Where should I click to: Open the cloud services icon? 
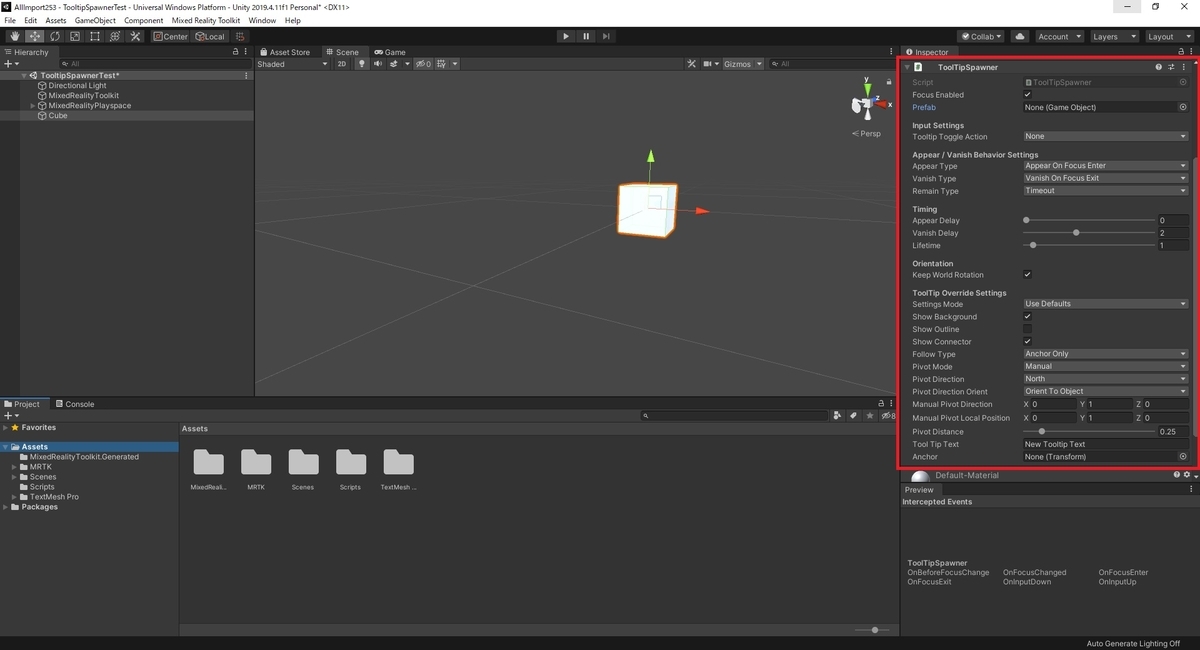(1020, 36)
